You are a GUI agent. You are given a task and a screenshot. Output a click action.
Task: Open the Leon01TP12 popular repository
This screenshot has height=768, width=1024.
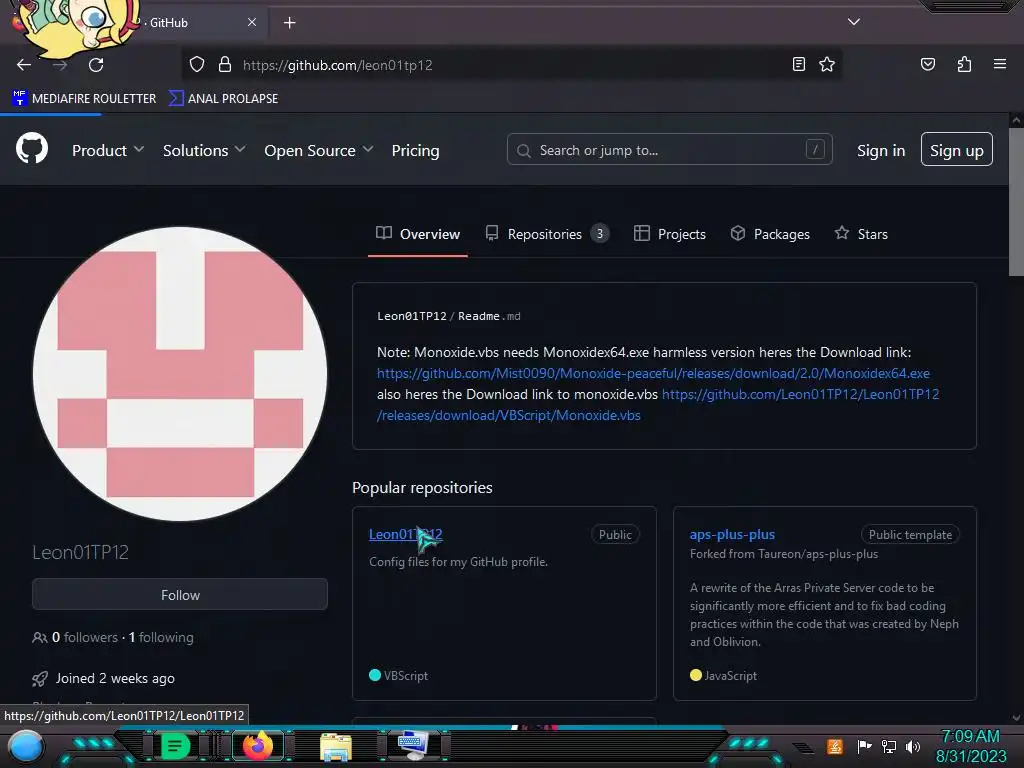406,534
